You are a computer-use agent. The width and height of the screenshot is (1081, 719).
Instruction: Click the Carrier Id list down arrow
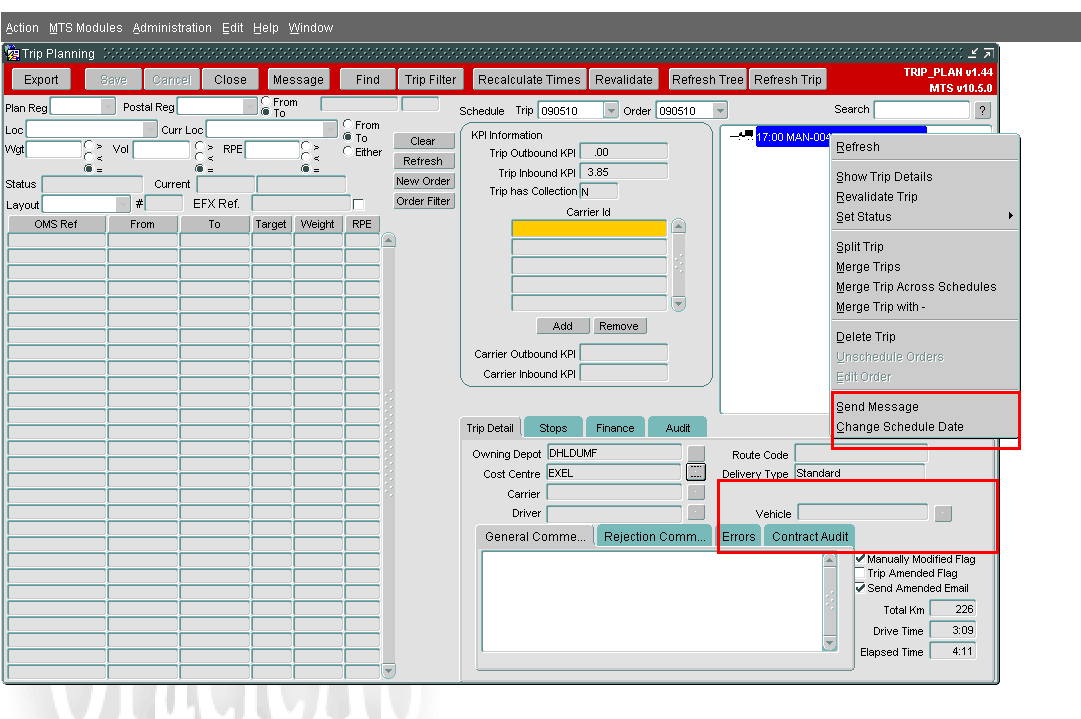click(678, 303)
